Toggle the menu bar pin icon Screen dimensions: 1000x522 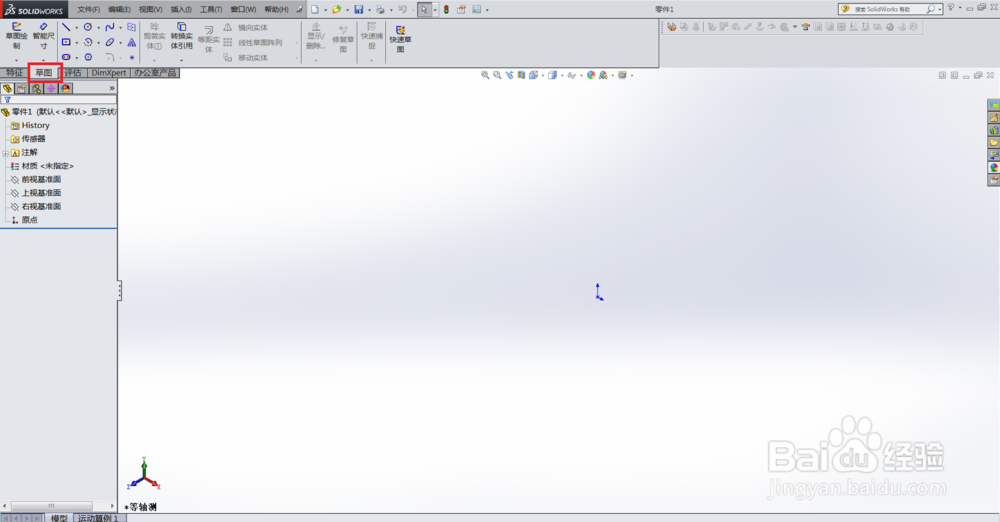point(299,10)
